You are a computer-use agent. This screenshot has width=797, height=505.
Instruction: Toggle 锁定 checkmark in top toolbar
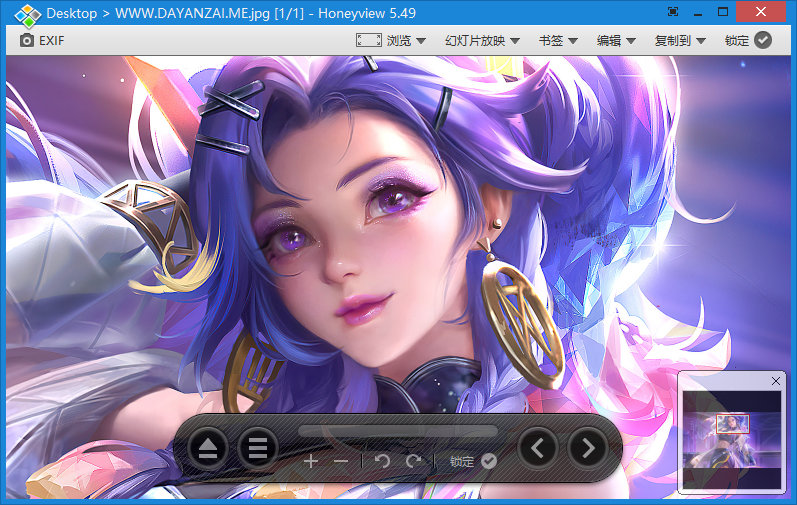tap(748, 41)
